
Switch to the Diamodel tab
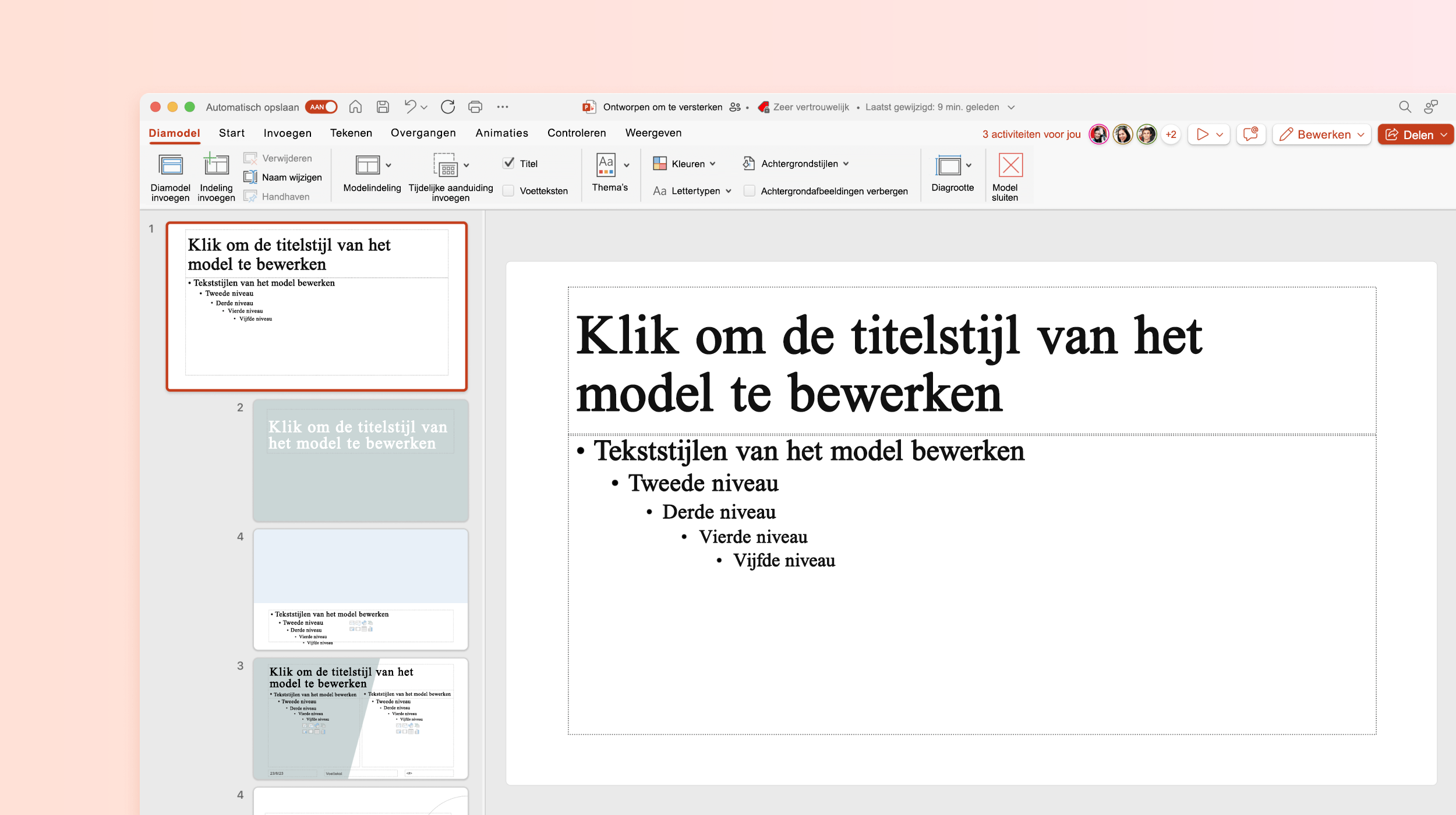click(x=174, y=133)
